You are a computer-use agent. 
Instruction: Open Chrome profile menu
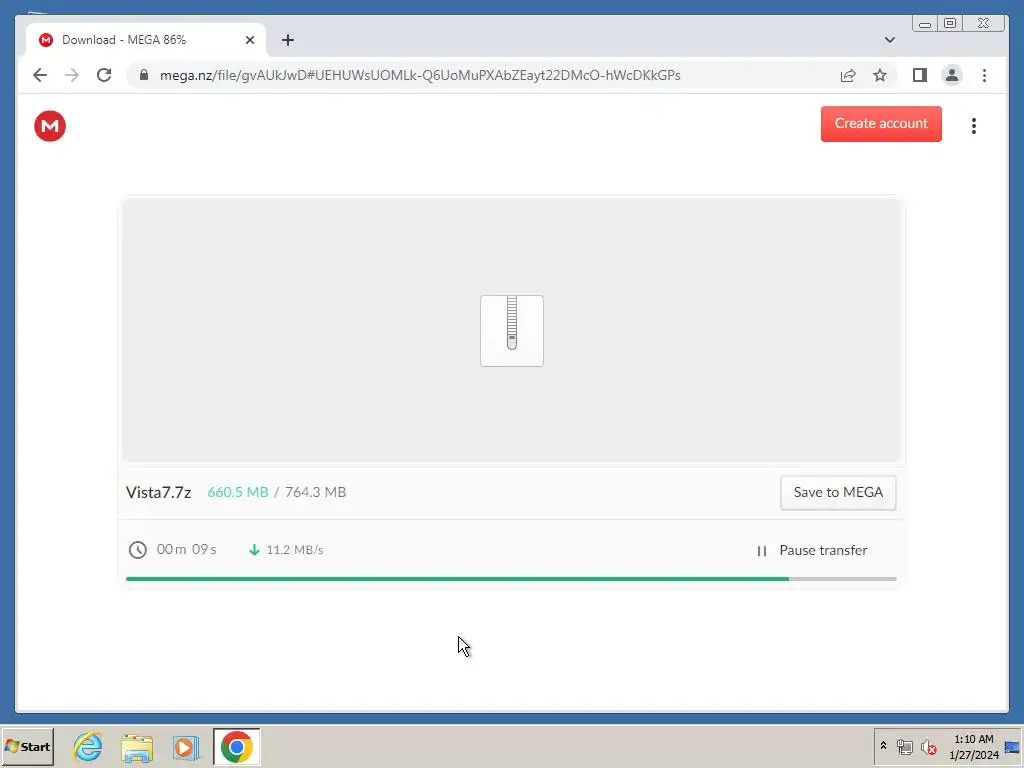tap(952, 75)
